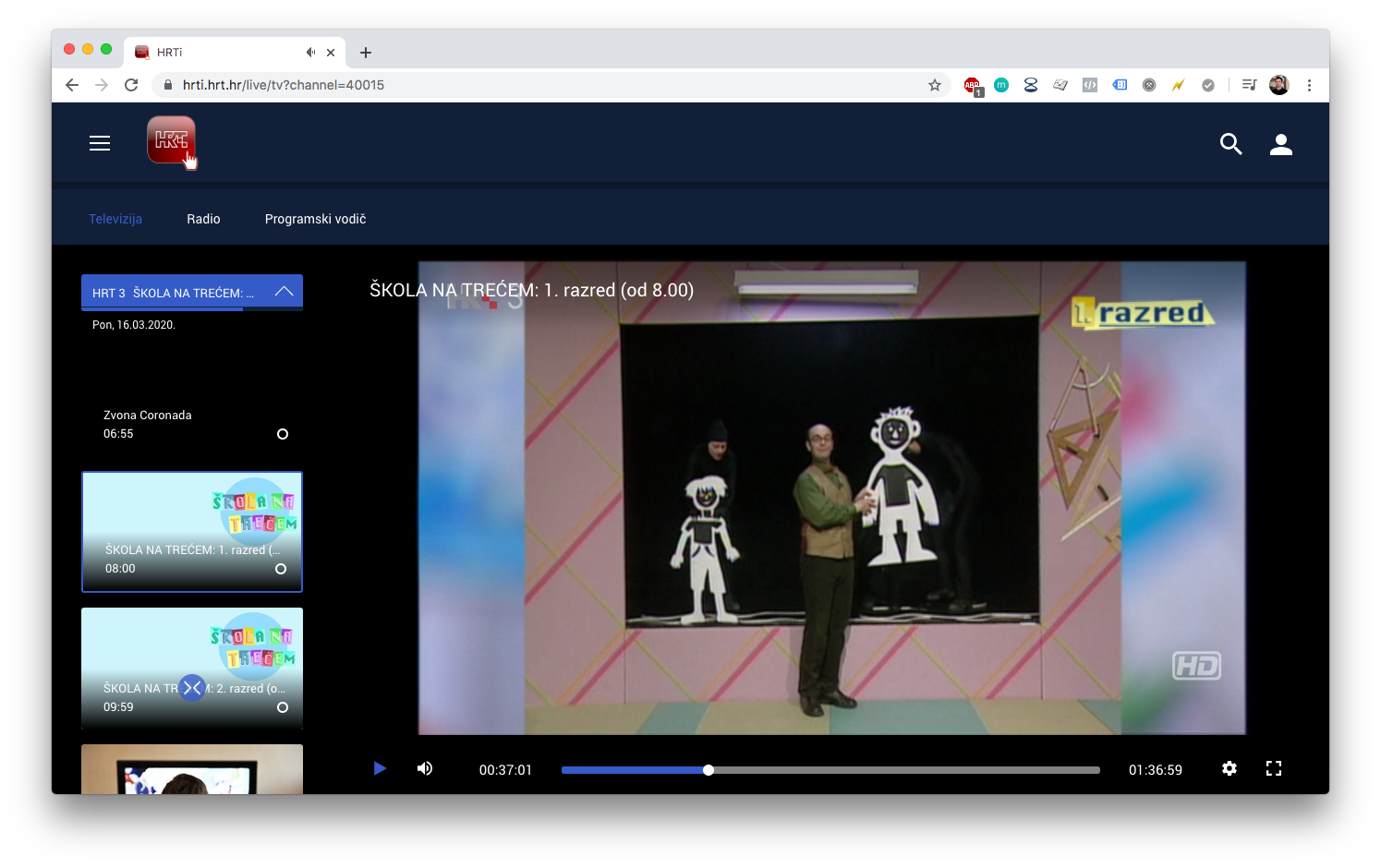Viewport: 1381px width, 868px height.
Task: Bookmark this page with the star icon
Action: click(934, 85)
